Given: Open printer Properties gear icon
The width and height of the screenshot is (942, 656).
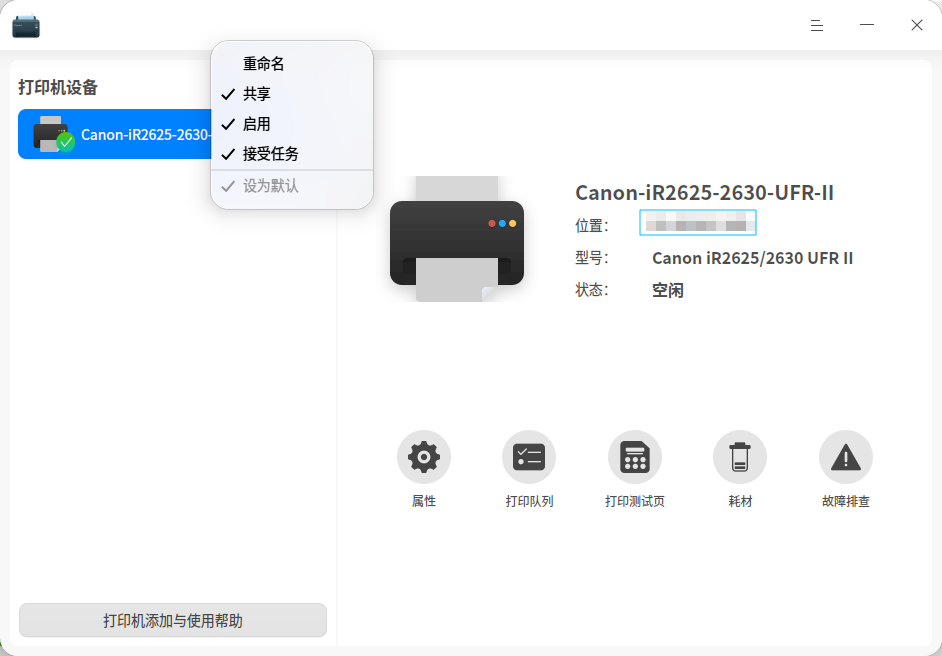Looking at the screenshot, I should click(x=424, y=457).
